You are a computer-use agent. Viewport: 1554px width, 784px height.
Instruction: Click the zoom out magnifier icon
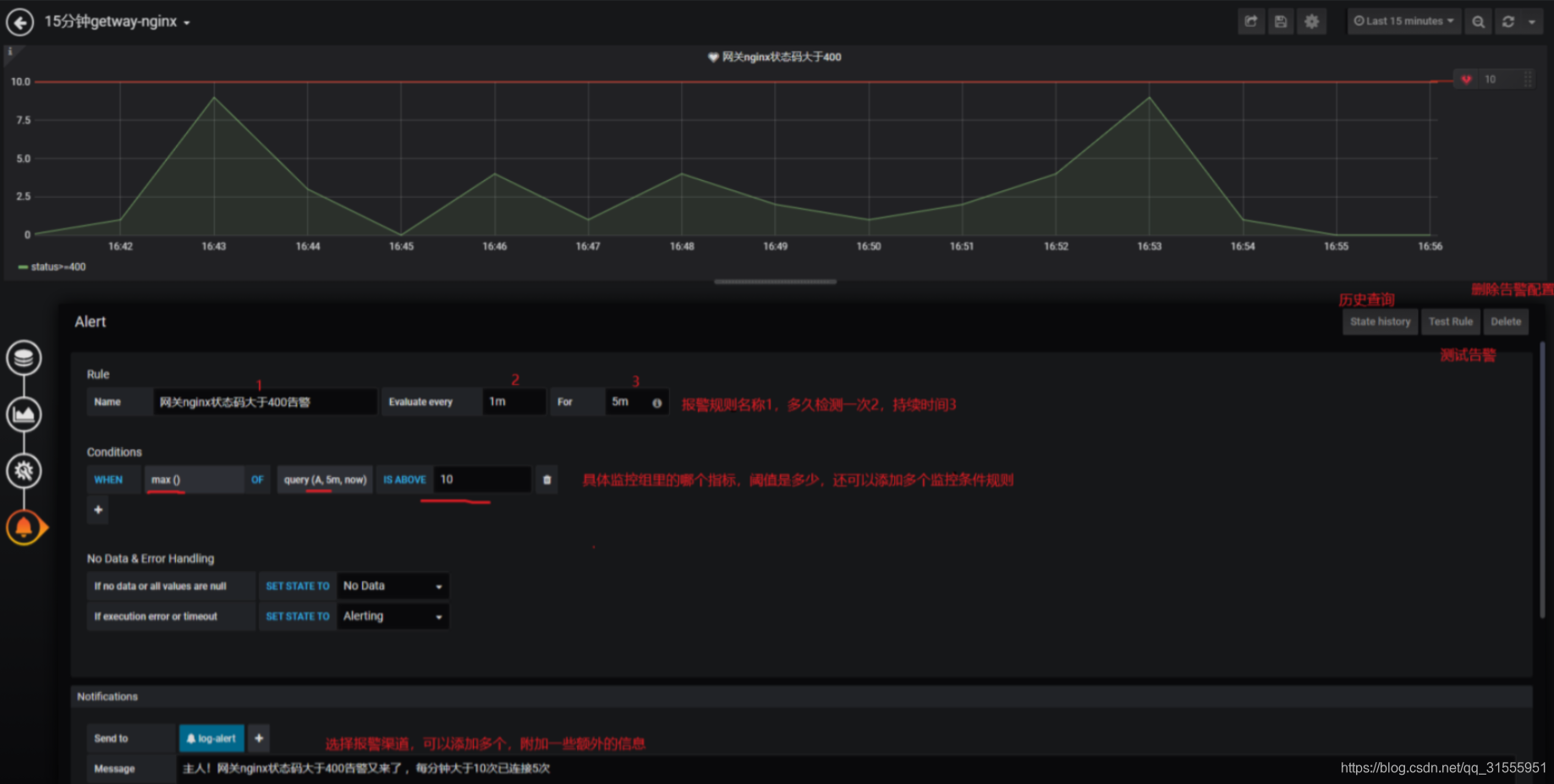click(x=1478, y=22)
